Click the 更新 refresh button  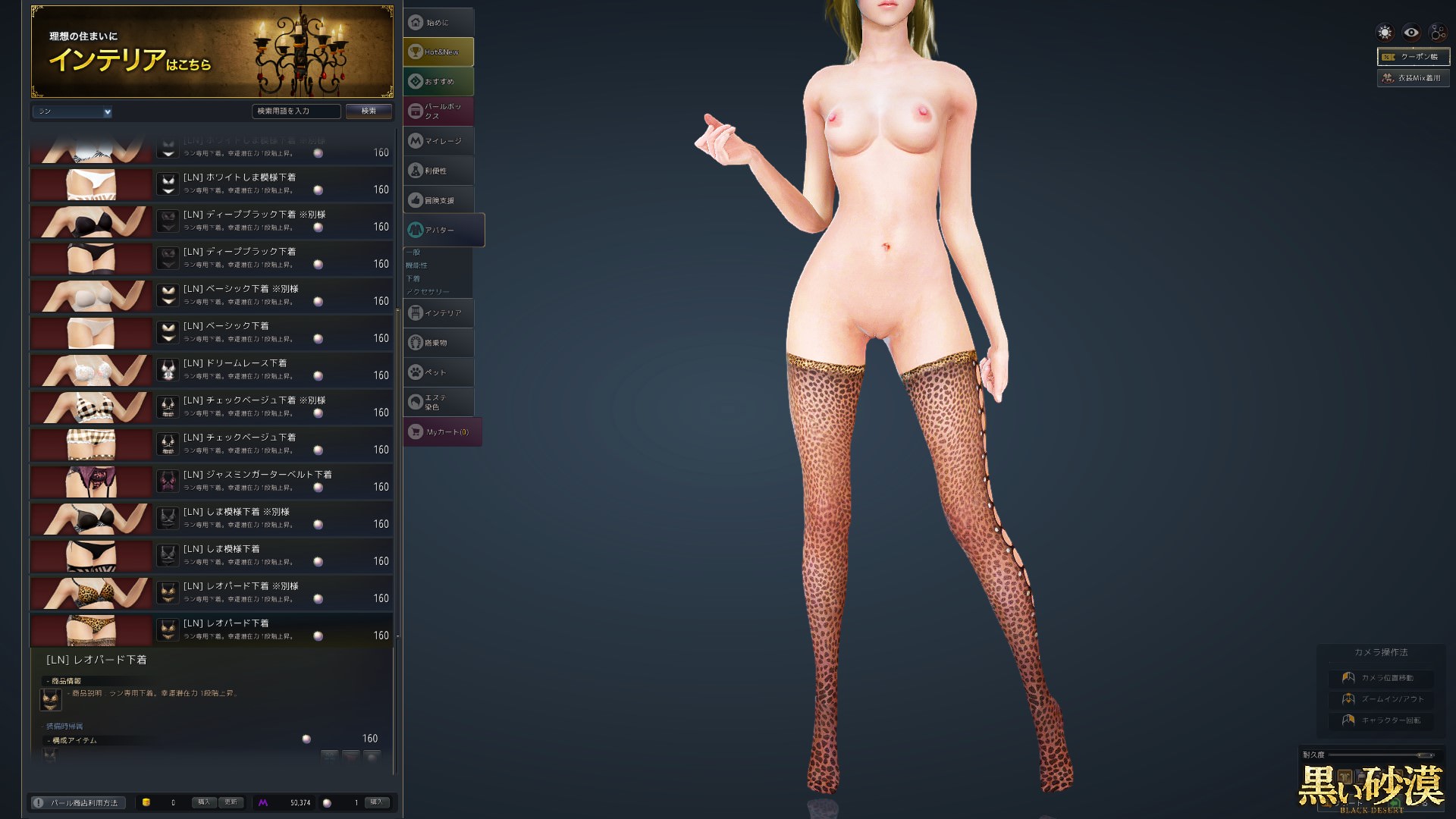pos(231,802)
